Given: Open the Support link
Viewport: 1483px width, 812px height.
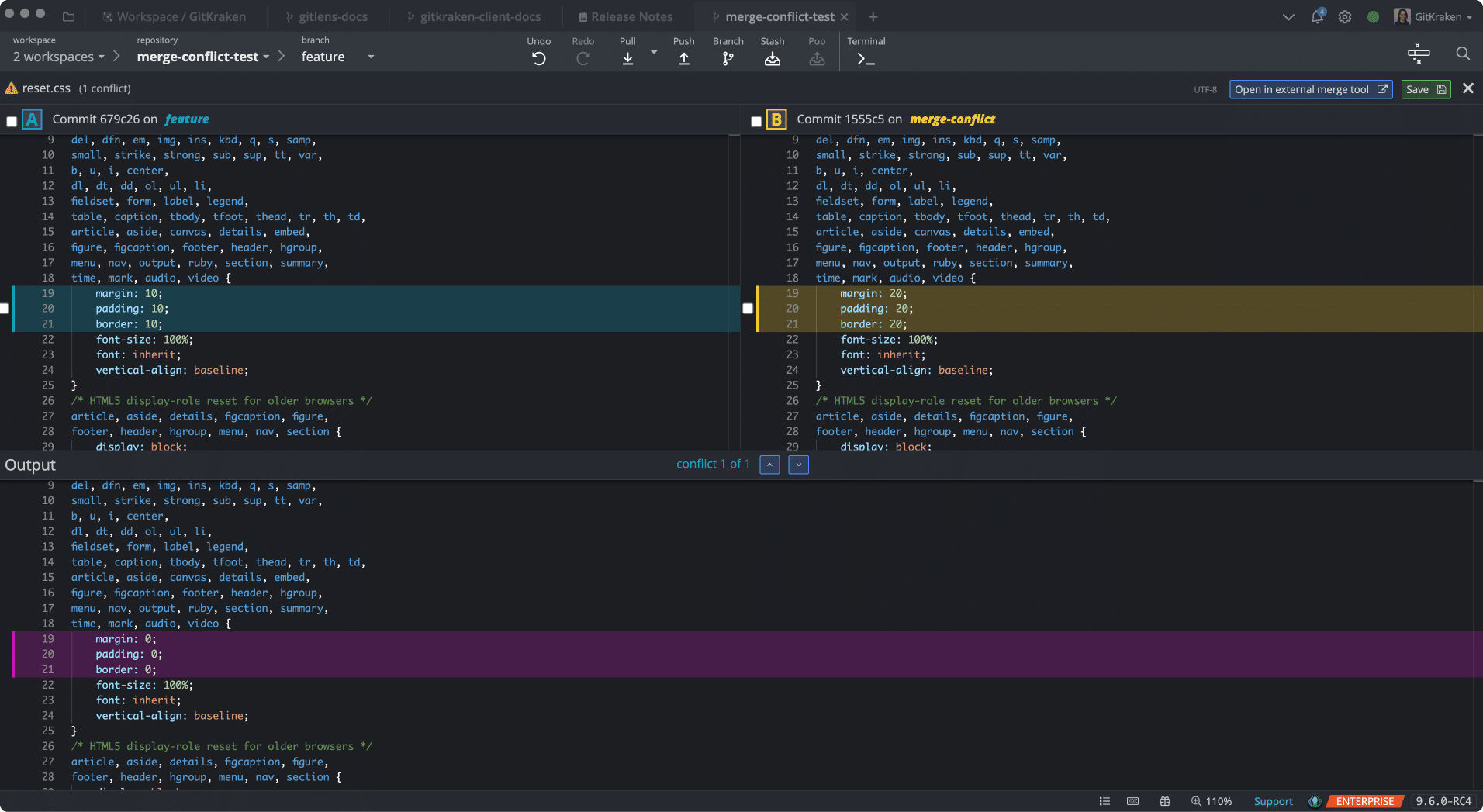Looking at the screenshot, I should coord(1273,801).
